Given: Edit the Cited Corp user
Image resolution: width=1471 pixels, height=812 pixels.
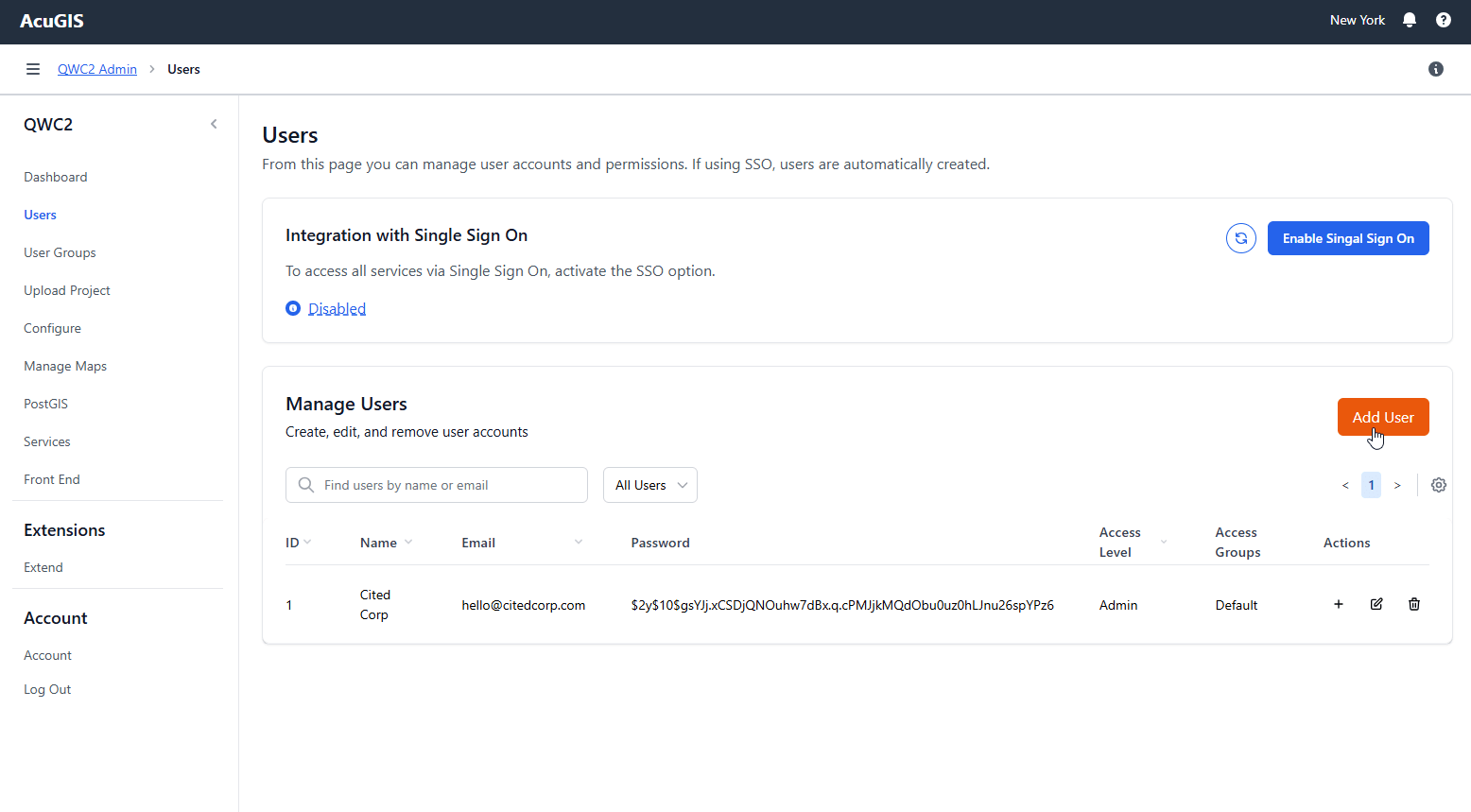Looking at the screenshot, I should (x=1376, y=604).
